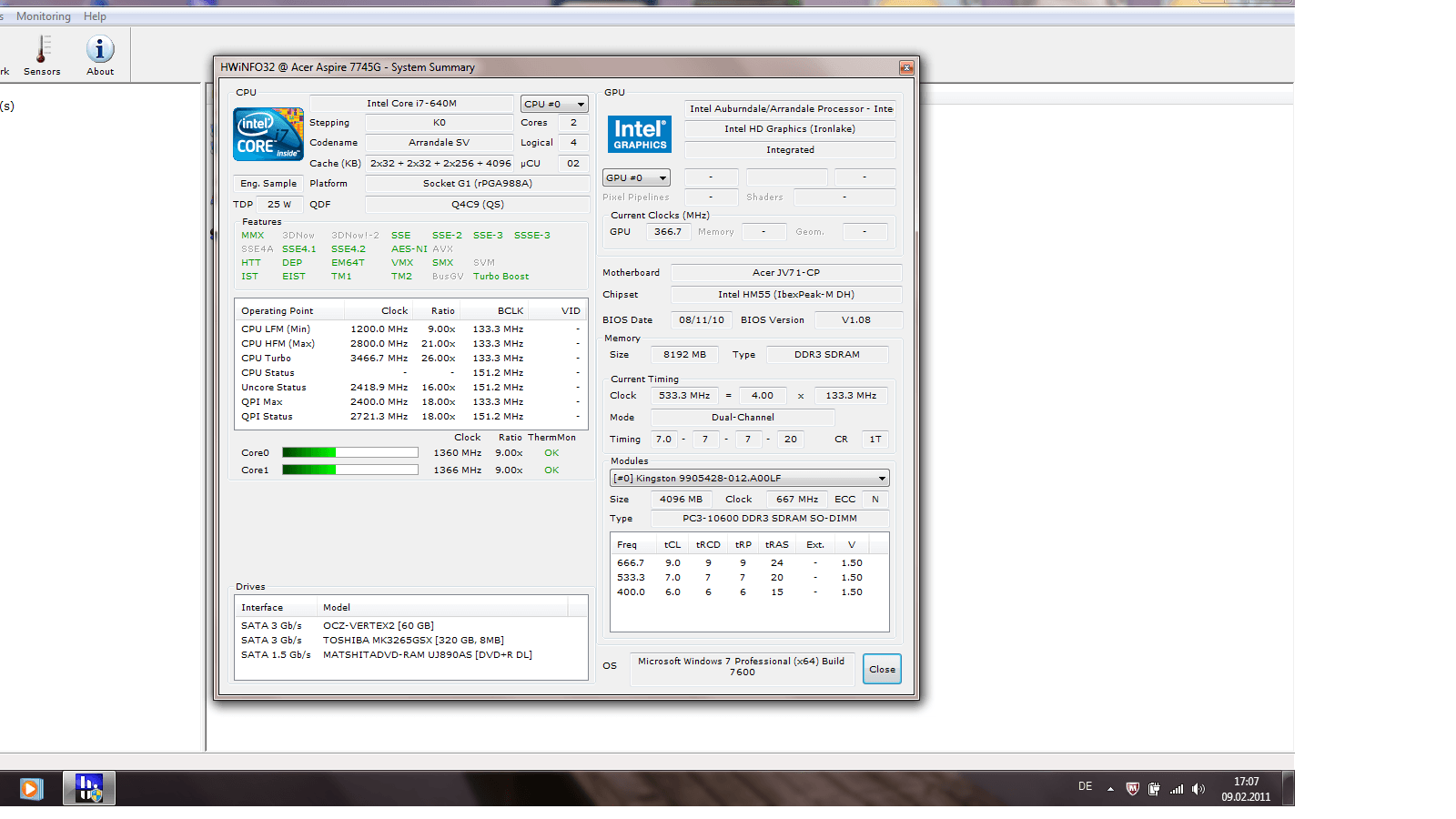Click the Core0 load bar
Viewport: 1456px width, 819px height.
(350, 452)
